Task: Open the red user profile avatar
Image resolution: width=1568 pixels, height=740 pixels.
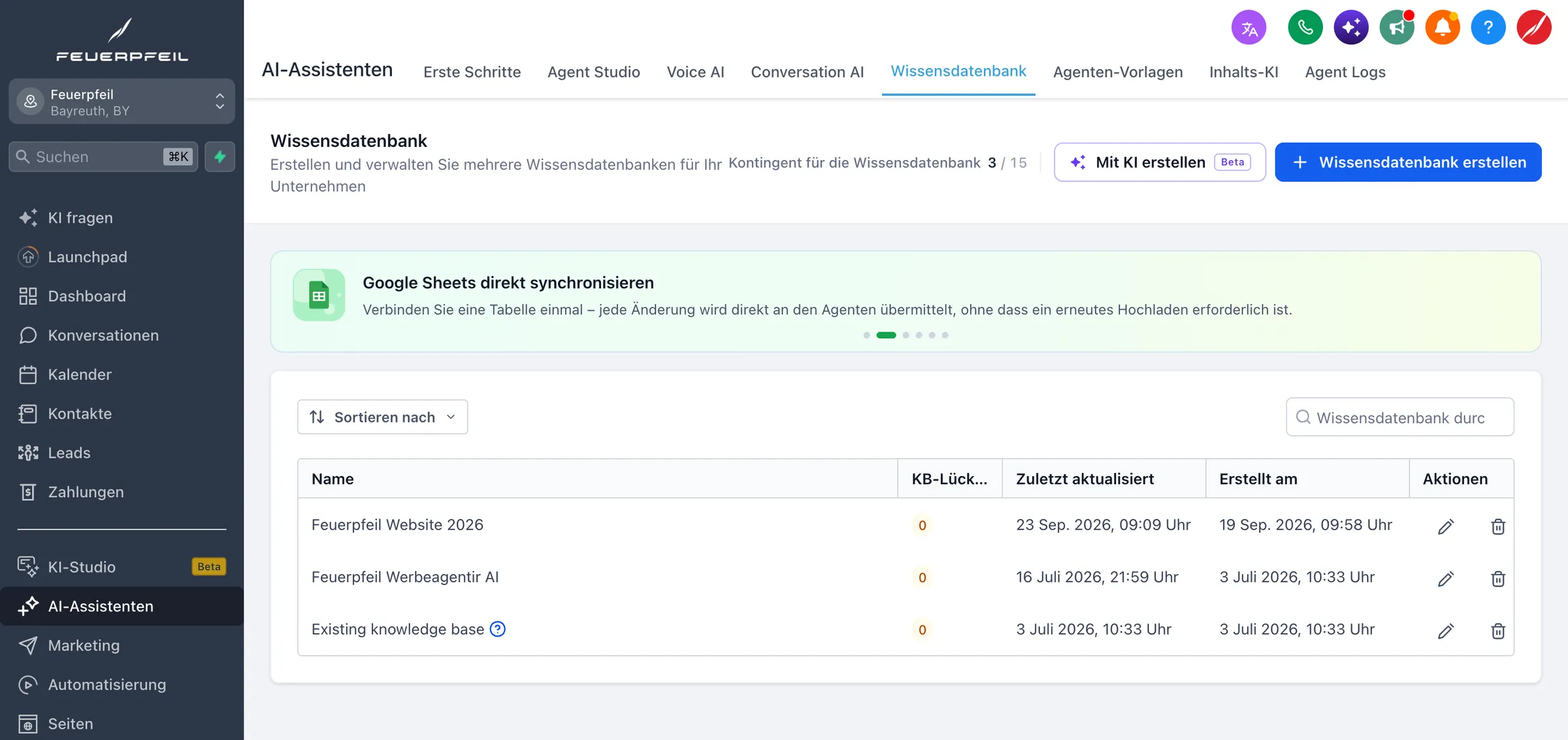Action: 1534,27
